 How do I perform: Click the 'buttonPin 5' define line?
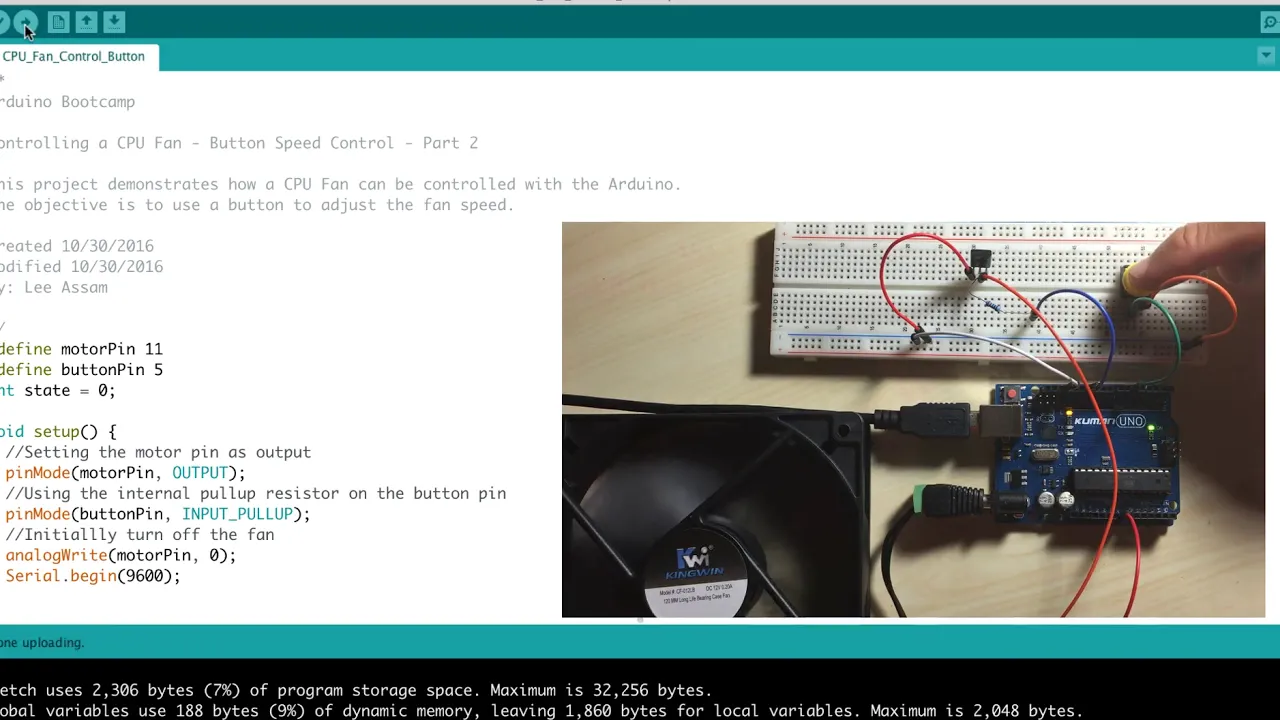click(81, 370)
